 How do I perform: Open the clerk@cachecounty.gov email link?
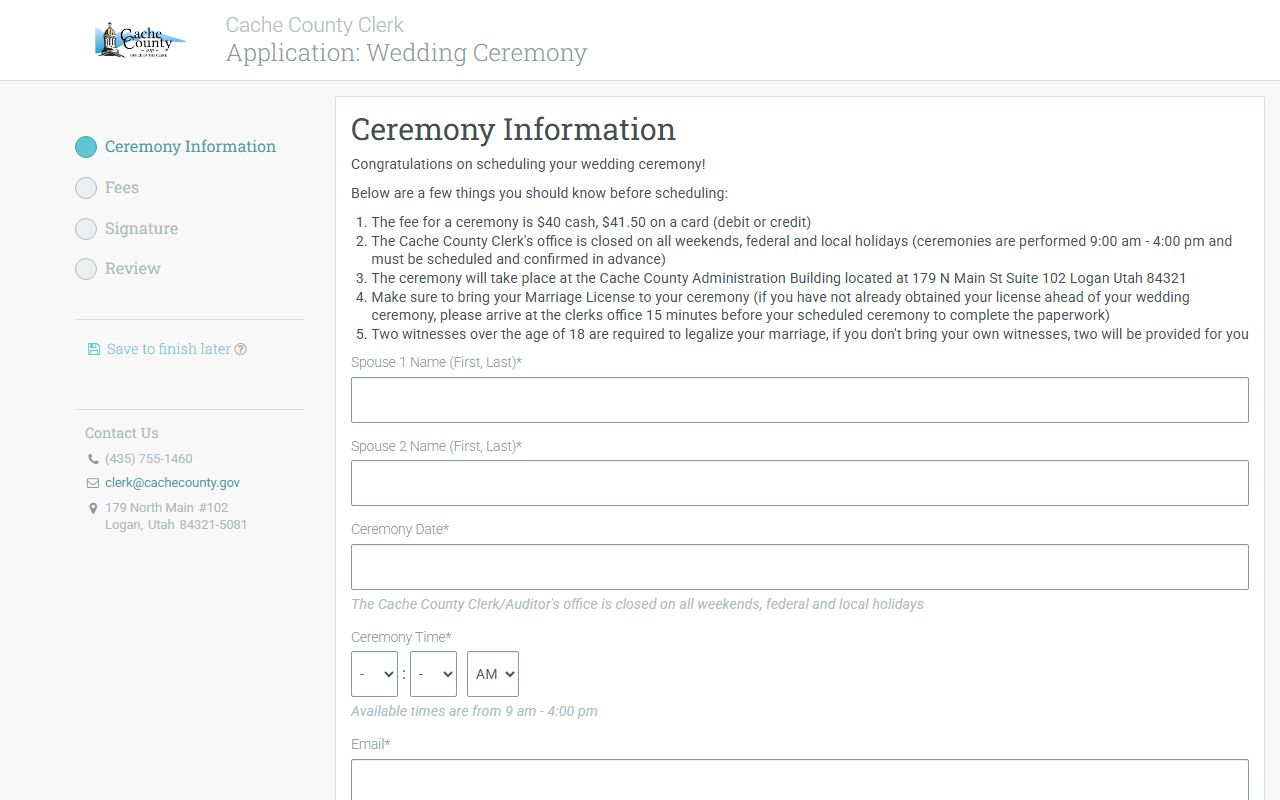[172, 482]
